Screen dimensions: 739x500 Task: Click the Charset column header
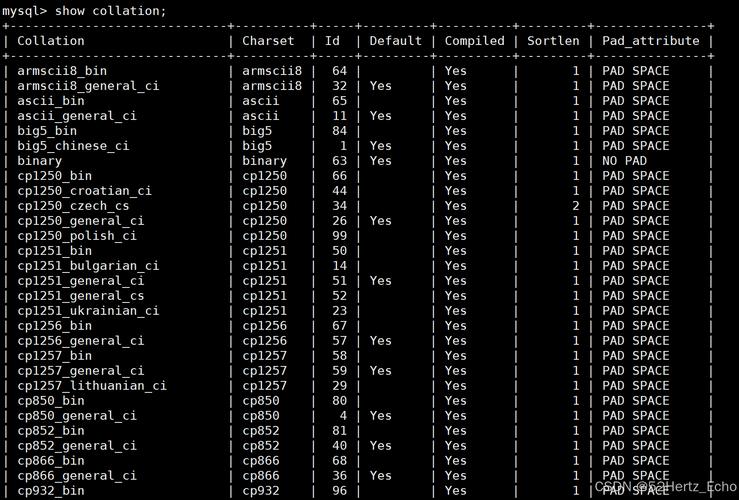[x=268, y=41]
